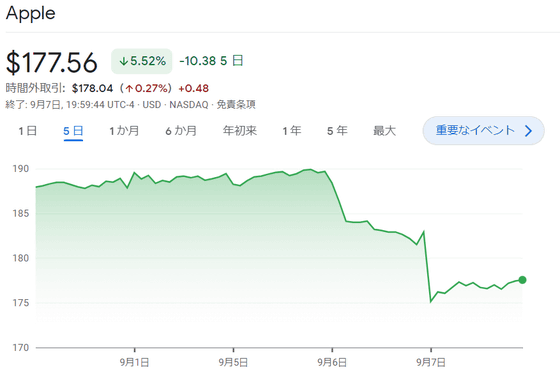Select the 5年 range tab
The width and height of the screenshot is (560, 381).
(x=337, y=131)
